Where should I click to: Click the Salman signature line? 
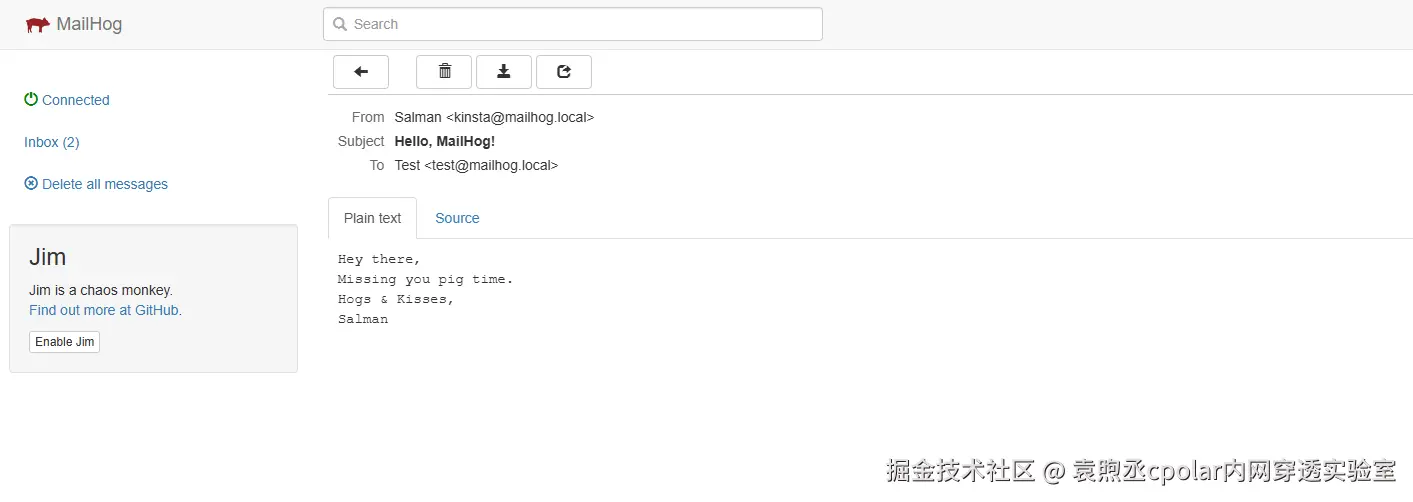click(363, 319)
